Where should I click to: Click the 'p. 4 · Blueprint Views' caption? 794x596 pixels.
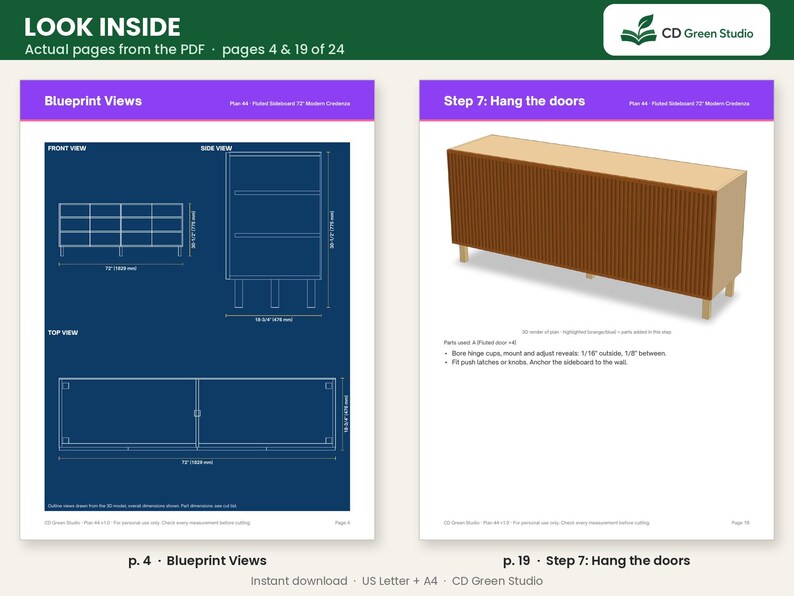(x=197, y=561)
